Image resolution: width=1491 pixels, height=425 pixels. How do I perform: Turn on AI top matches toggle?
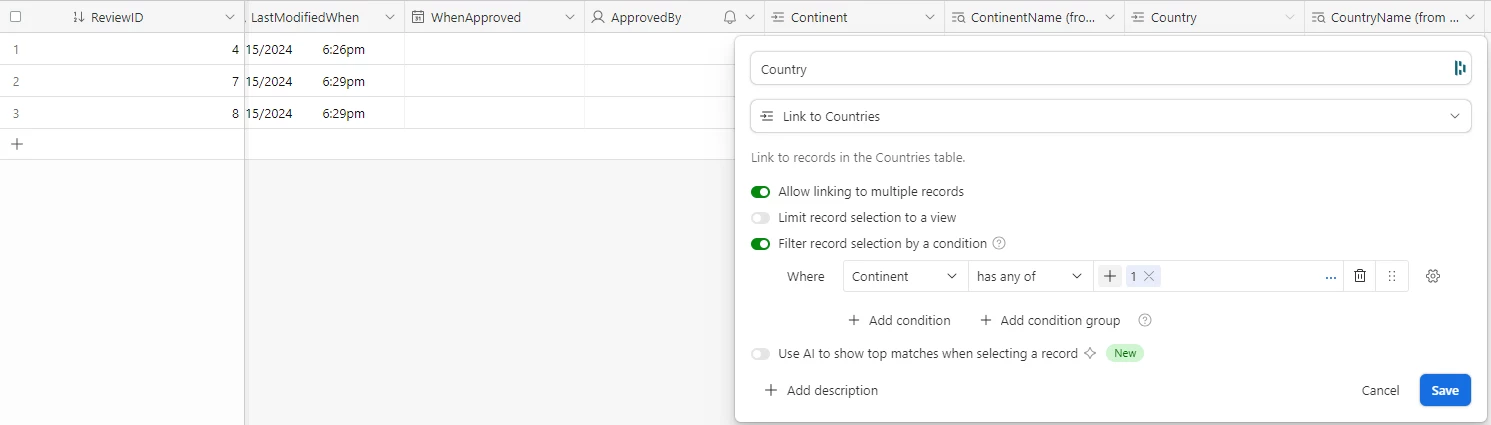point(761,353)
